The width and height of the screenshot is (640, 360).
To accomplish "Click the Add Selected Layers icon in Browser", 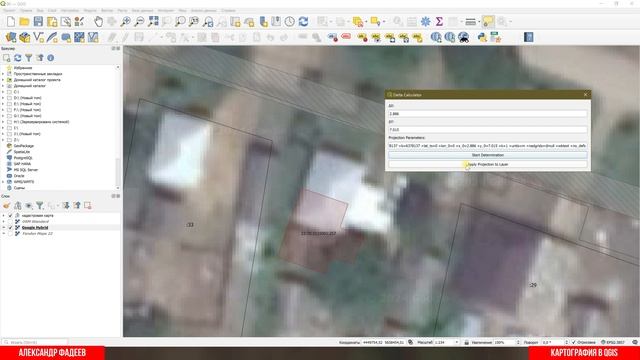I will coord(7,58).
